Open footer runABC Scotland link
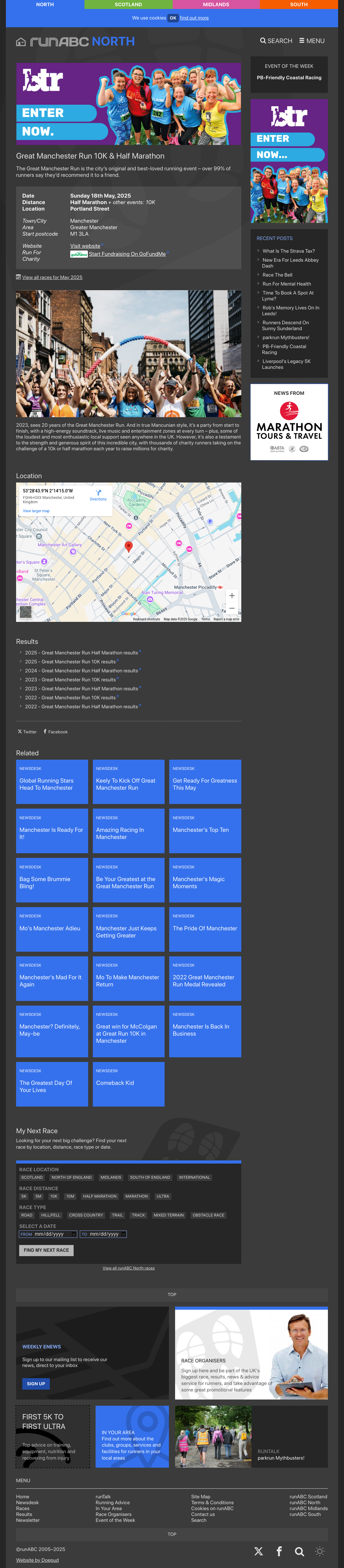The image size is (344, 1568). click(308, 1496)
